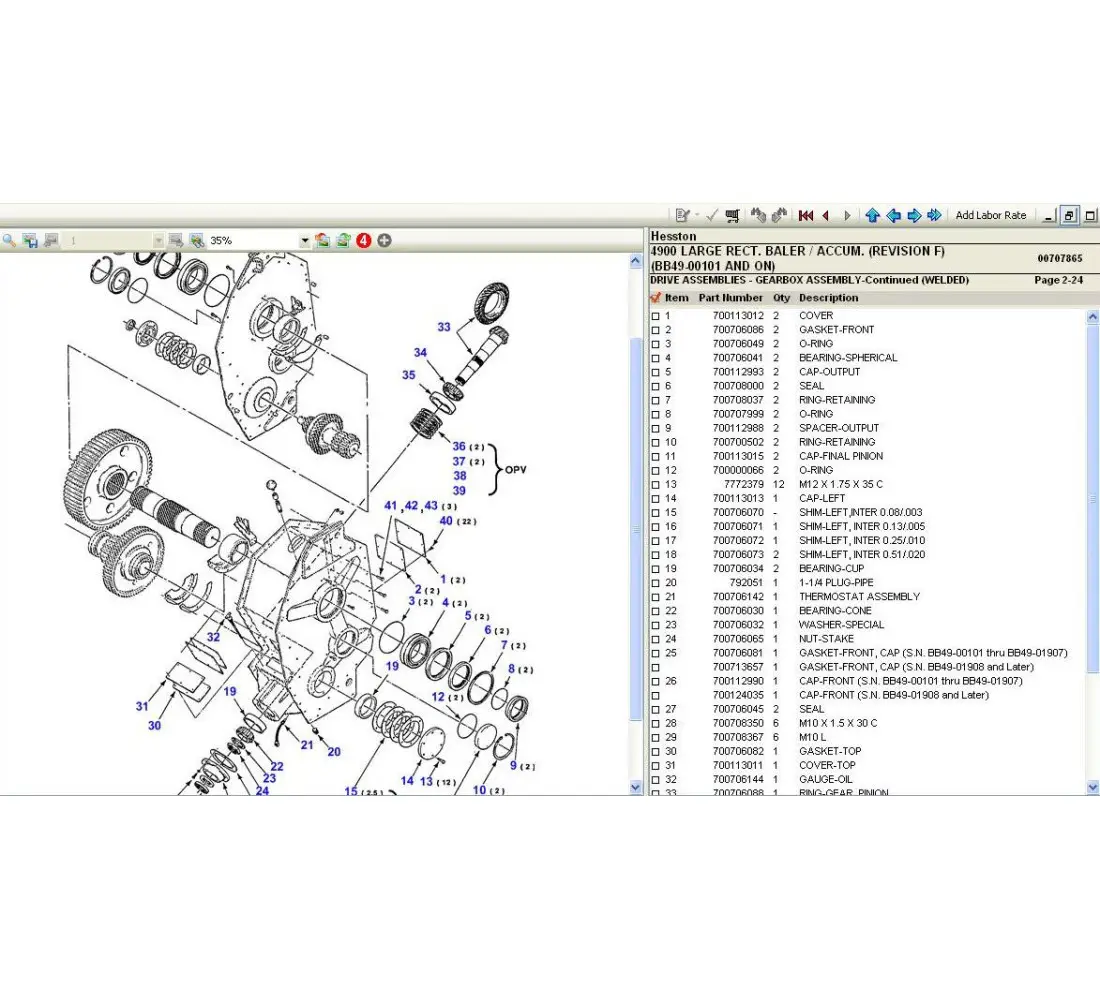
Task: Click the gray plus circle icon
Action: coord(384,241)
